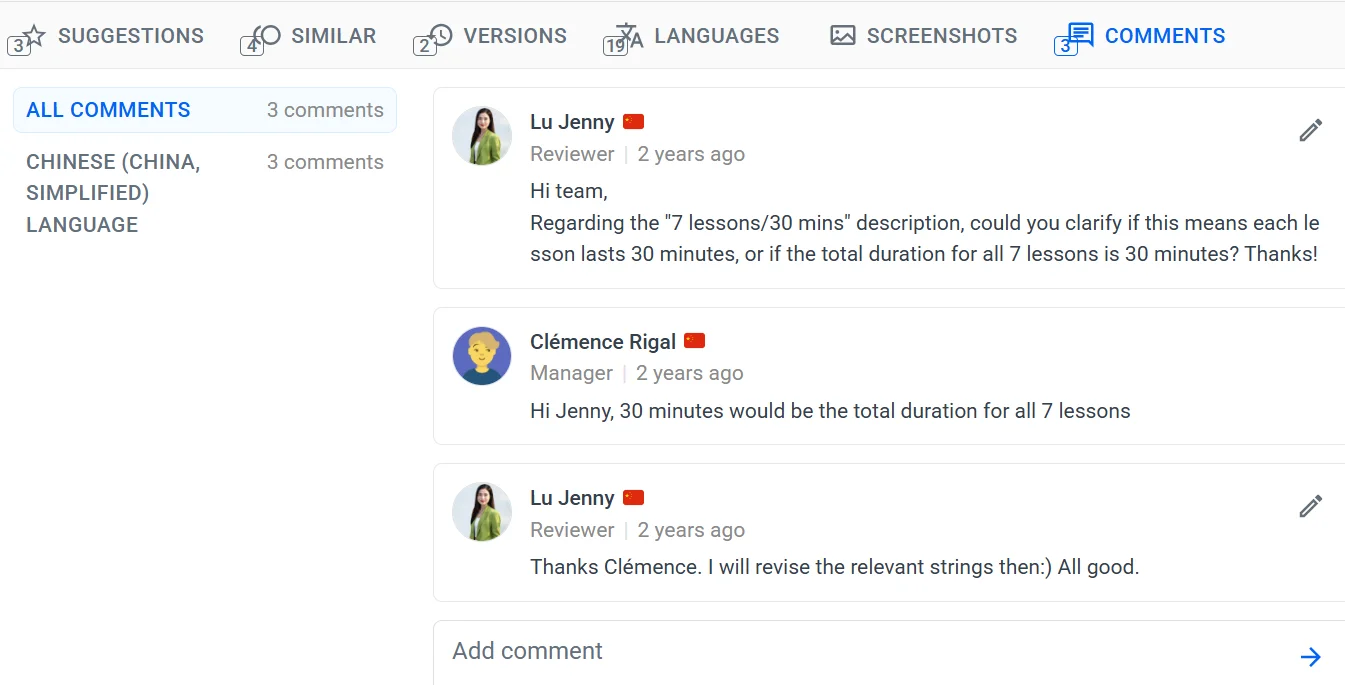Click the flag beside first Lu Jenny
The image size is (1345, 685).
point(633,122)
